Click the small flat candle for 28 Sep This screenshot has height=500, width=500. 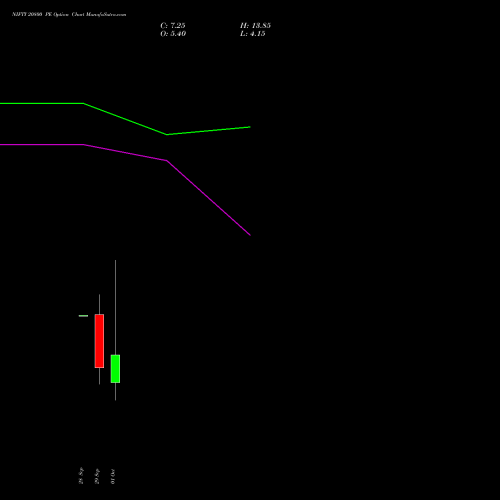click(83, 316)
